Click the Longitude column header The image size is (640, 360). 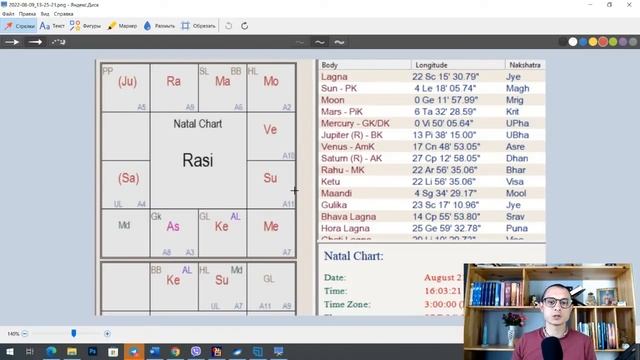pos(458,65)
